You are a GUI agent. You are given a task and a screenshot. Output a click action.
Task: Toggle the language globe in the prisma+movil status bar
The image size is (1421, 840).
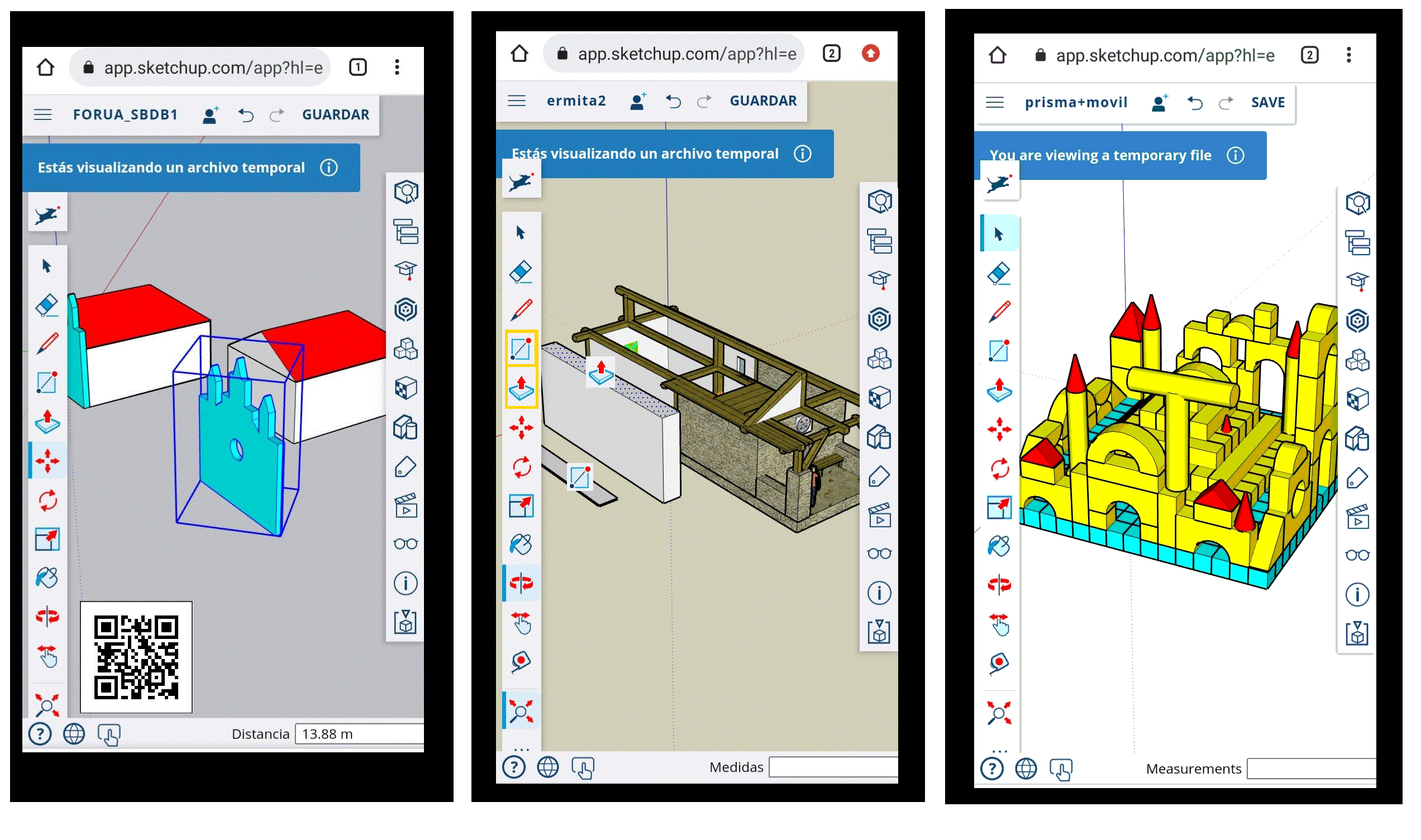point(1027,770)
